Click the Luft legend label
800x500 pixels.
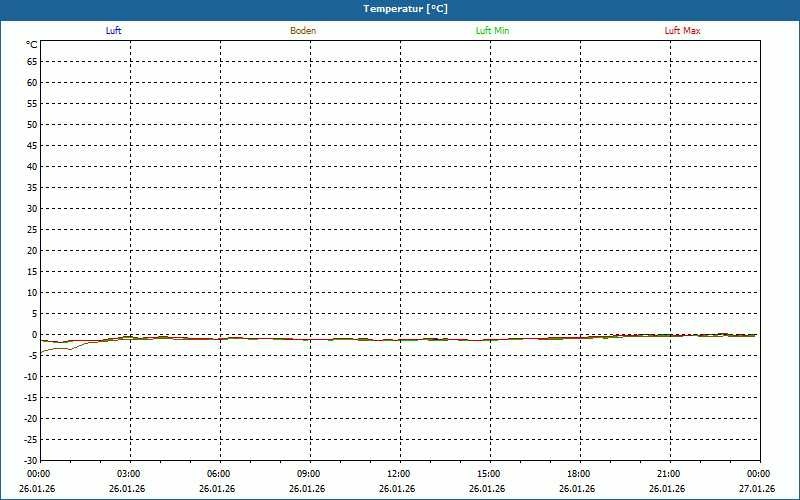pyautogui.click(x=113, y=31)
